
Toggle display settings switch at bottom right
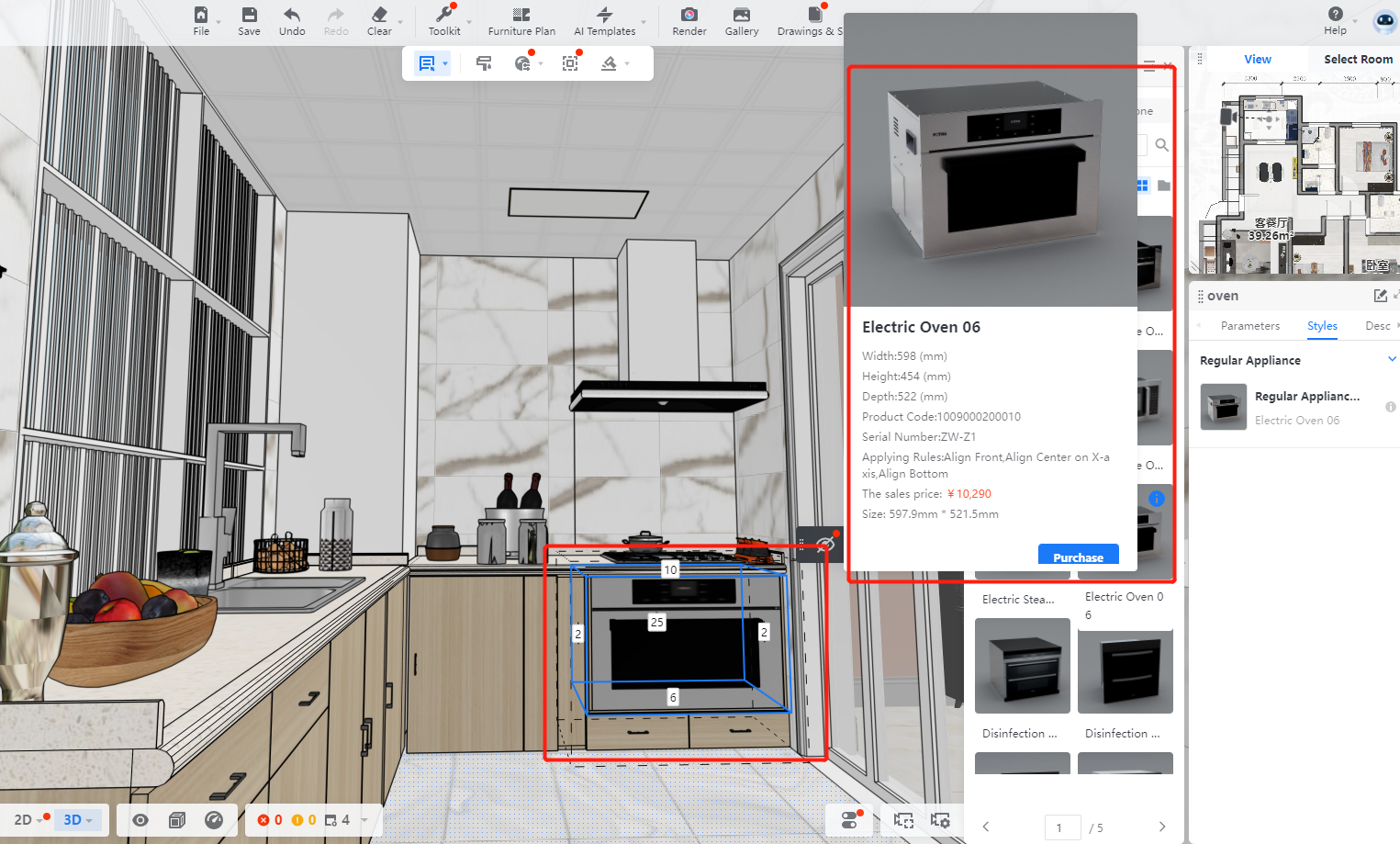pyautogui.click(x=849, y=820)
